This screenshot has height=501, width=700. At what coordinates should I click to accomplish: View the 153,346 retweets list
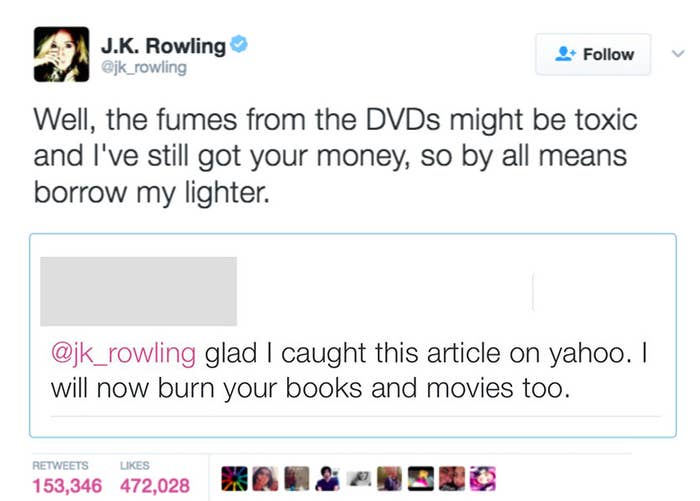pos(67,486)
